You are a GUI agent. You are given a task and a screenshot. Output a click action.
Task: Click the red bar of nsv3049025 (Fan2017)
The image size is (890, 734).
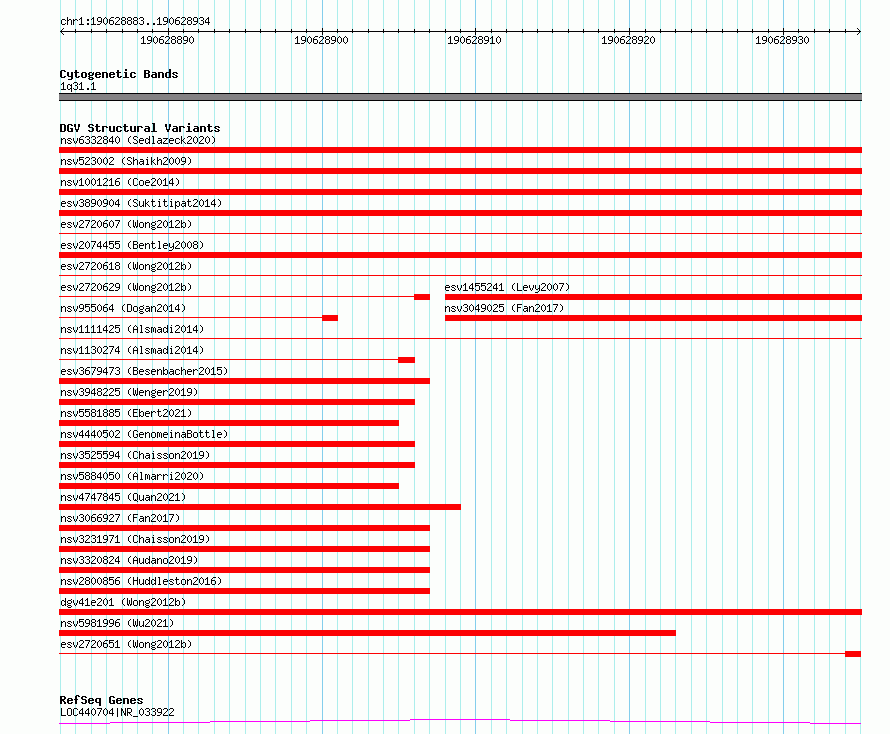[653, 318]
